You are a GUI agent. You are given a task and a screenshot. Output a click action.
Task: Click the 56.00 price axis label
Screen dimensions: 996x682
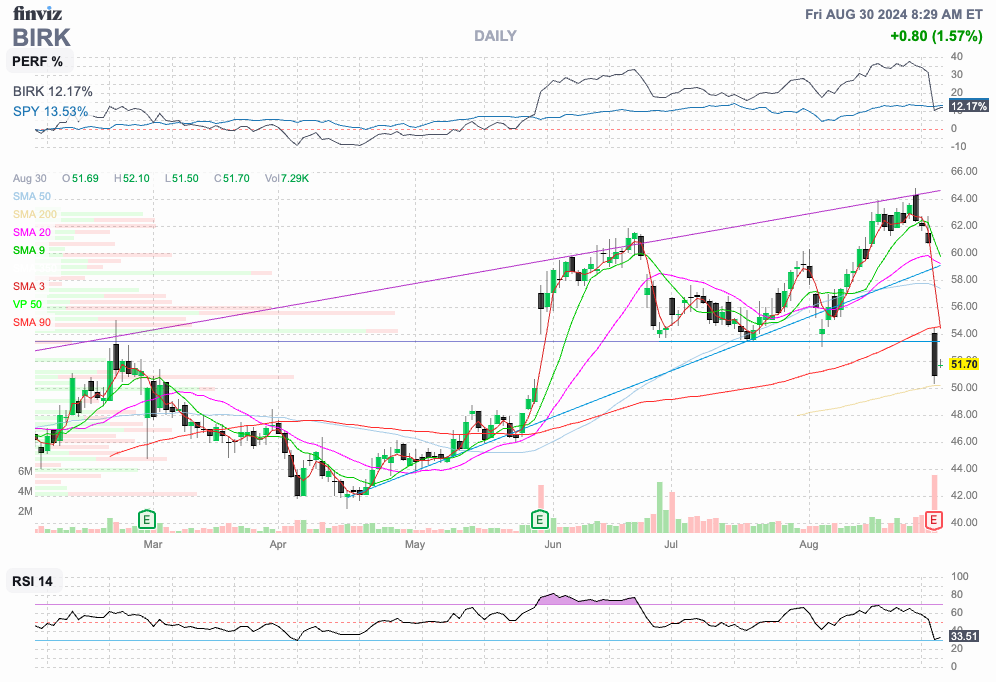coord(964,307)
